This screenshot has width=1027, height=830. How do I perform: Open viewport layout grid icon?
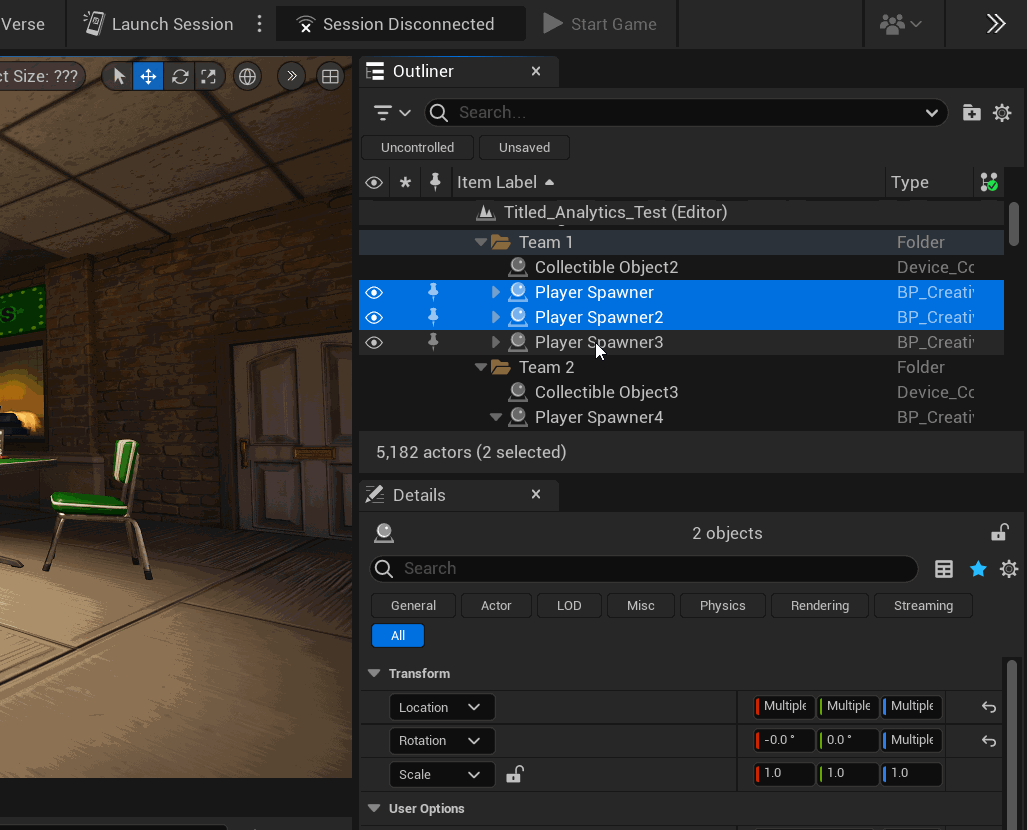pyautogui.click(x=331, y=77)
